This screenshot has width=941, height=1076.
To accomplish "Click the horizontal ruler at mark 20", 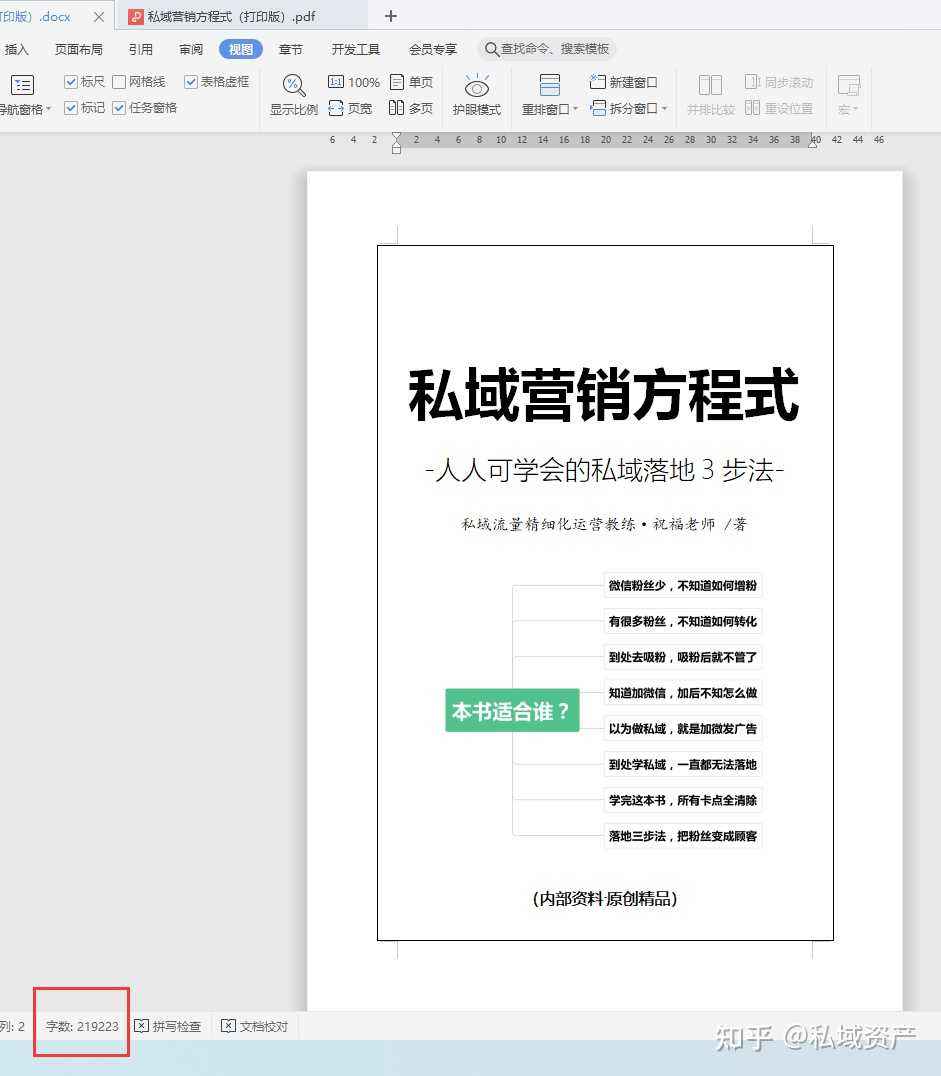I will pos(605,139).
